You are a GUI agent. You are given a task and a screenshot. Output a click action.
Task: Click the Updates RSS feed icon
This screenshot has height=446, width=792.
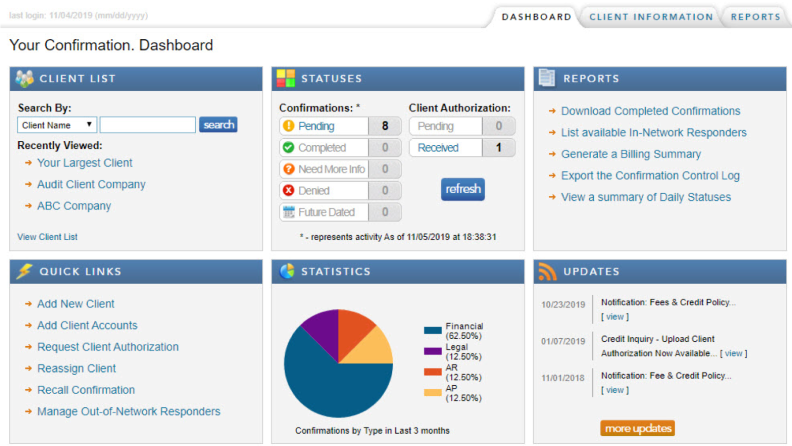click(546, 271)
